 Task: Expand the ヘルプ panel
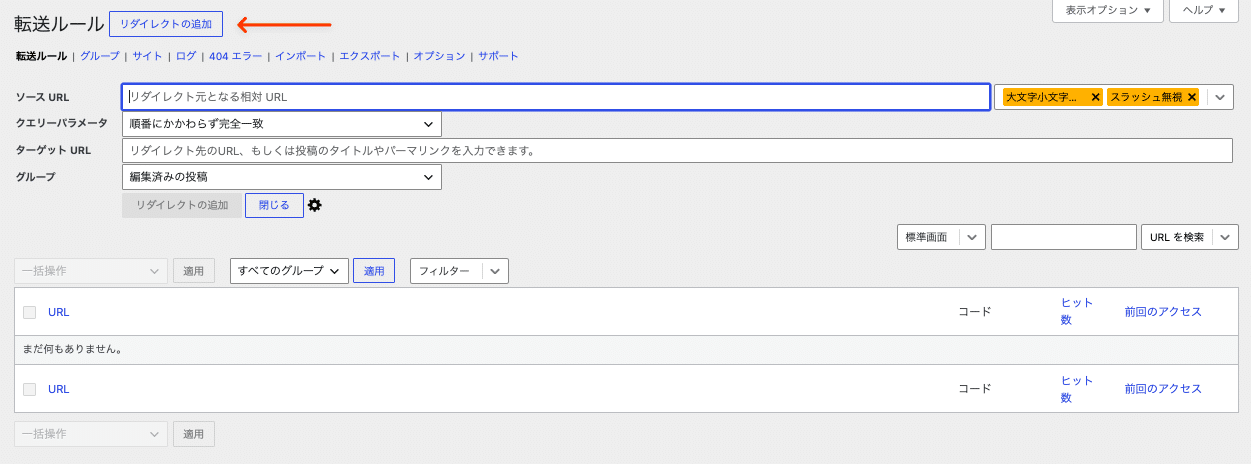[1204, 10]
